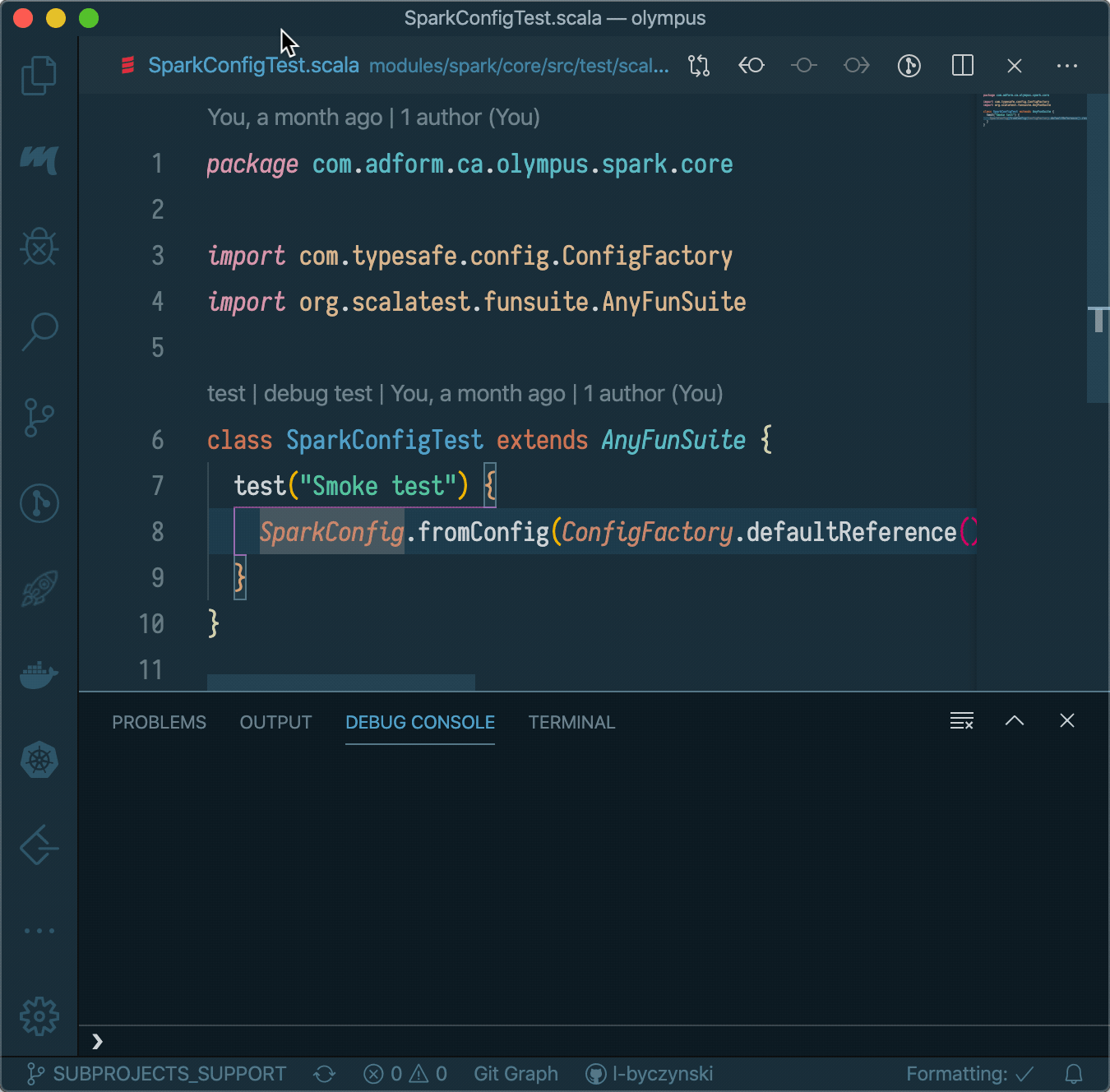Click the Git history clock toolbar icon
This screenshot has height=1092, width=1110.
pos(909,66)
